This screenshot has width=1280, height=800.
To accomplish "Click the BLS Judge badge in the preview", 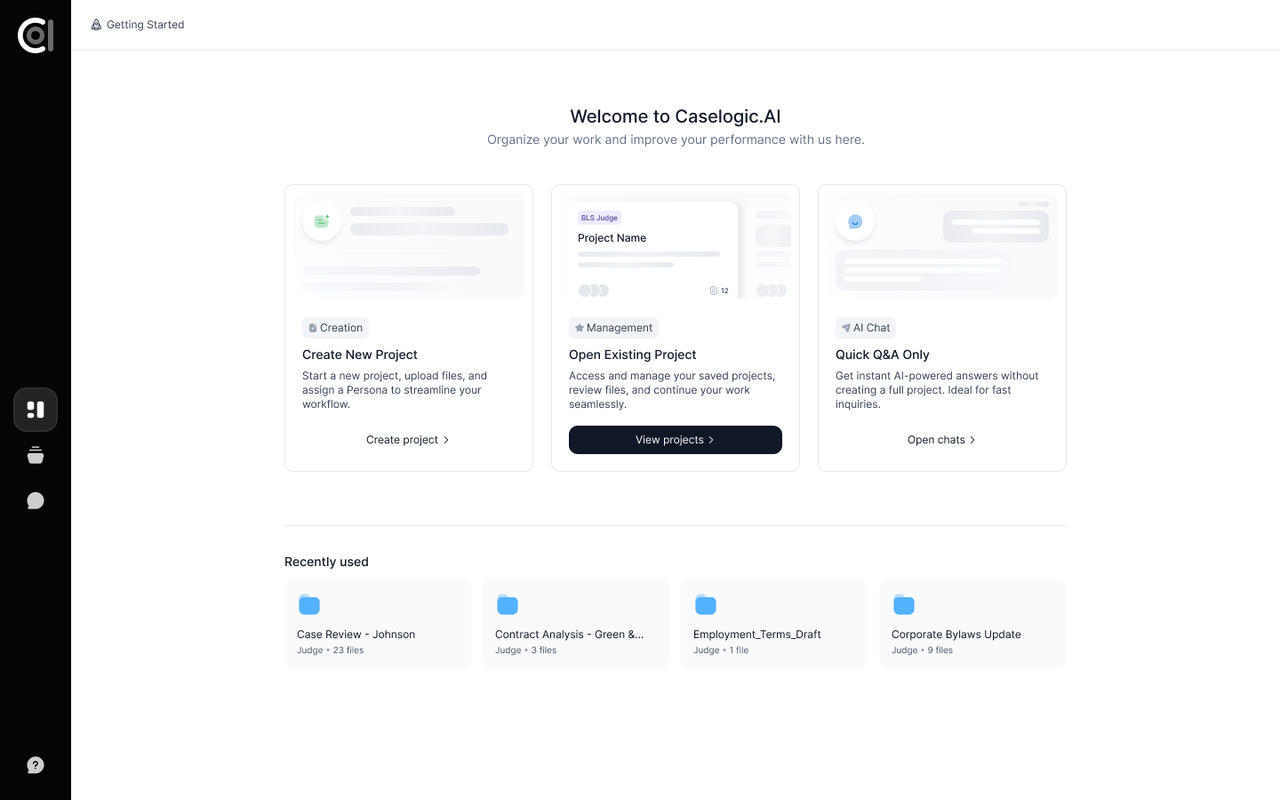I will [x=600, y=217].
